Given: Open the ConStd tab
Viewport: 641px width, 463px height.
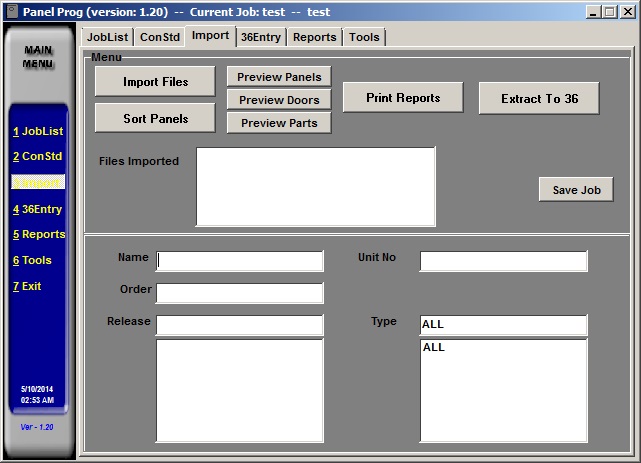Looking at the screenshot, I should click(x=159, y=37).
